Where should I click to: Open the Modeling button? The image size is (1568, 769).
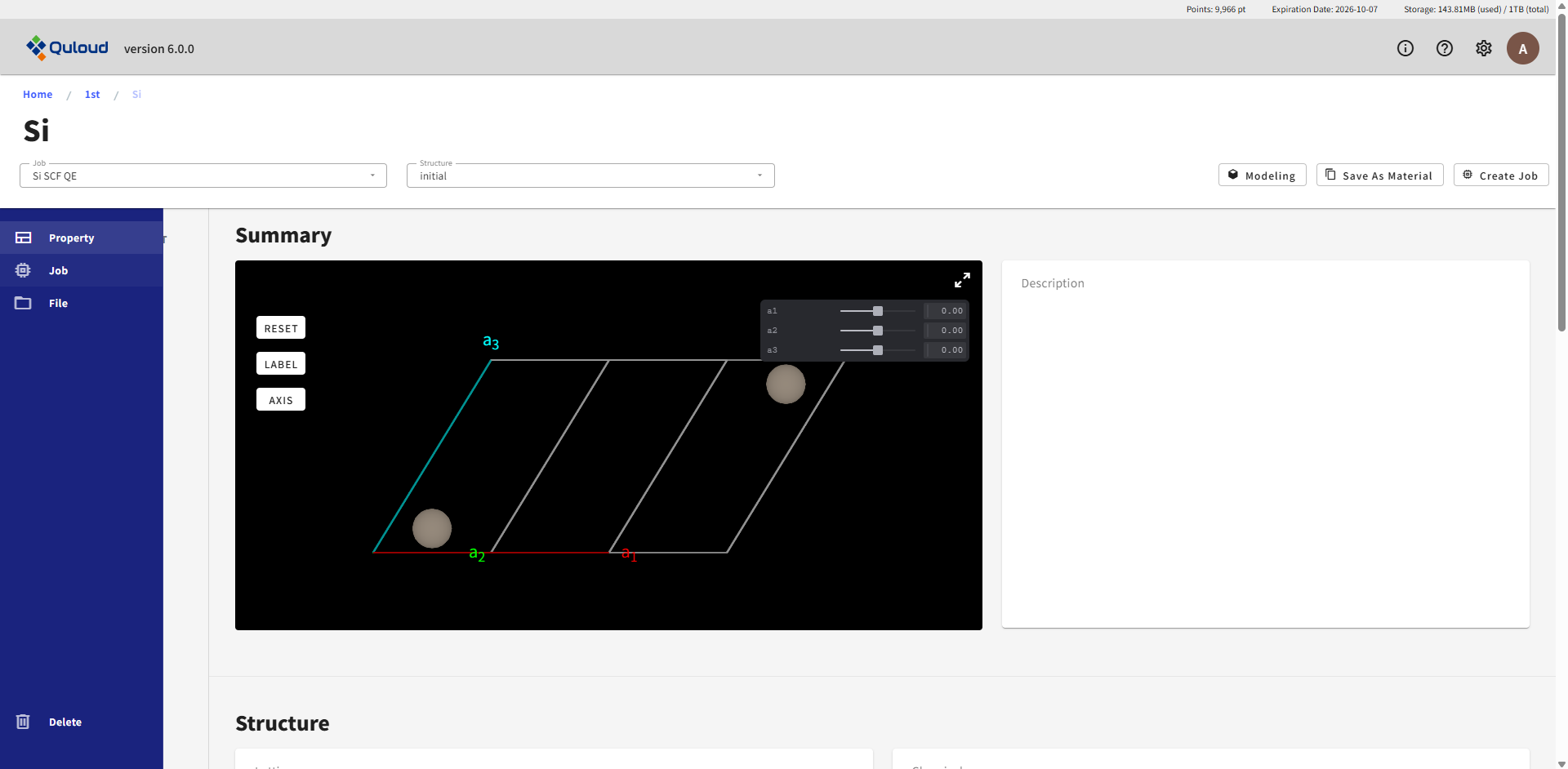coord(1262,176)
